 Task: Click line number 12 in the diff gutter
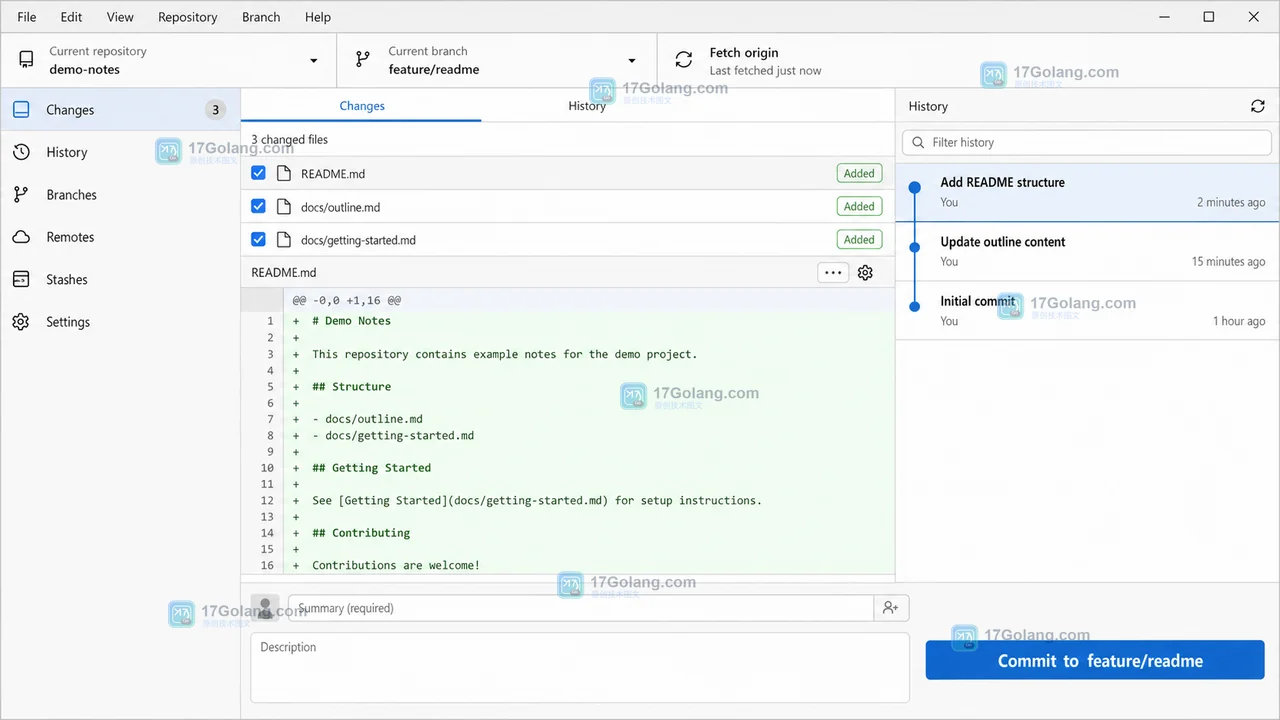267,500
